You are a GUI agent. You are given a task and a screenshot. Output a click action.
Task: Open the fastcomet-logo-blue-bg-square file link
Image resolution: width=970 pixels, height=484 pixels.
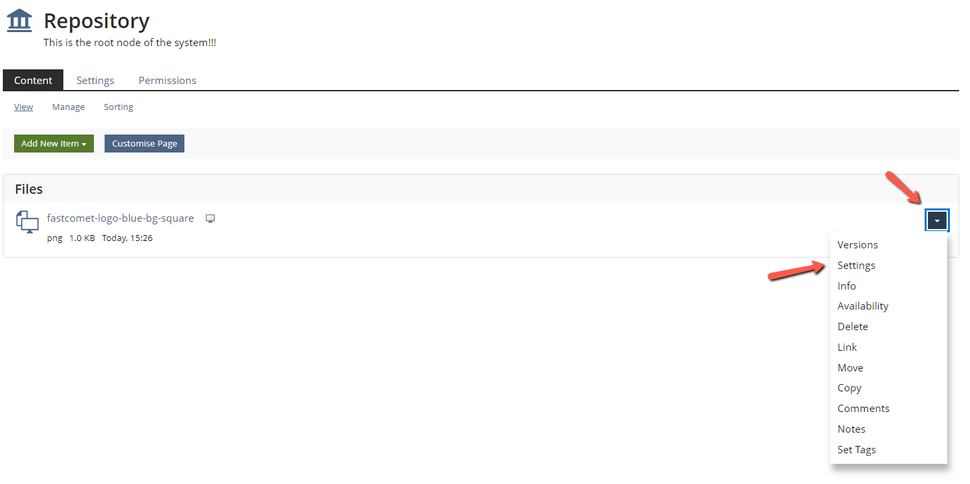click(x=120, y=218)
